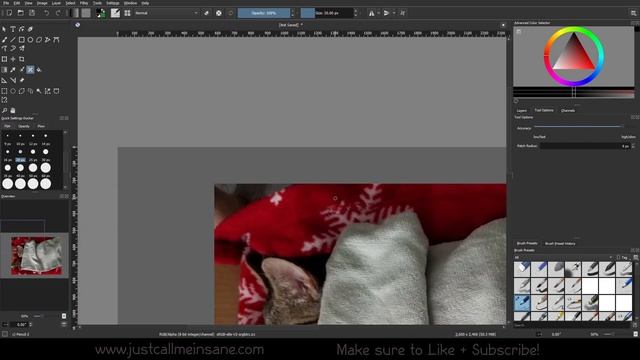The image size is (640, 360).
Task: Switch to the Layers tab
Action: (522, 111)
